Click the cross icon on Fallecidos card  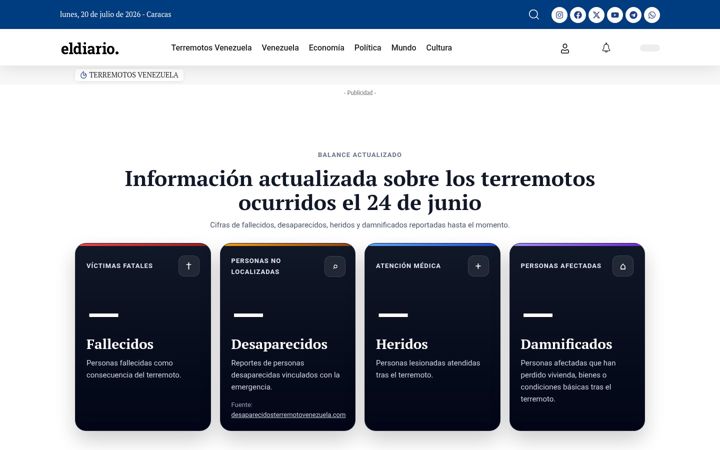189,266
